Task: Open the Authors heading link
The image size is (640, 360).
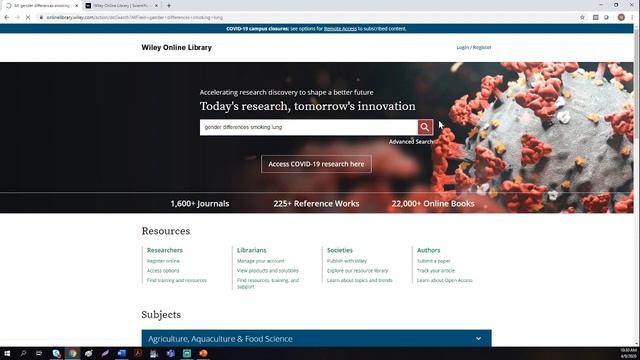Action: point(429,250)
